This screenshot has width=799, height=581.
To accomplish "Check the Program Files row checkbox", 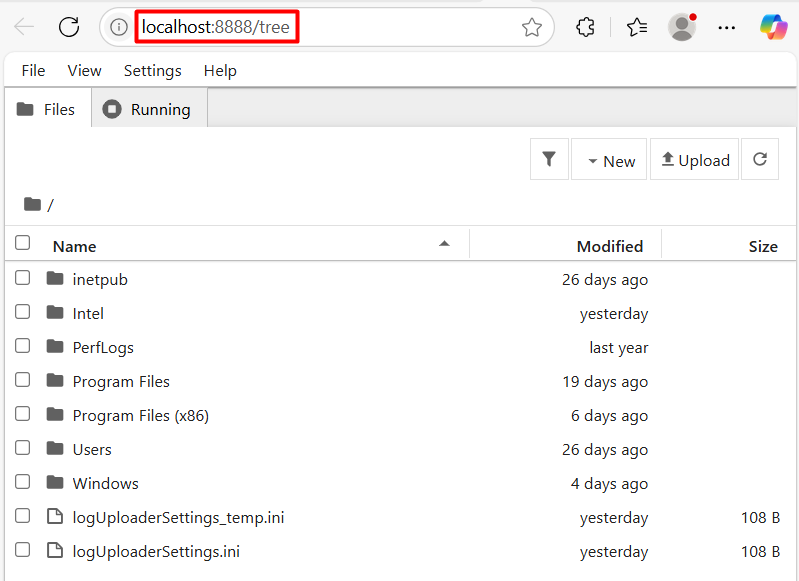I will pyautogui.click(x=22, y=380).
